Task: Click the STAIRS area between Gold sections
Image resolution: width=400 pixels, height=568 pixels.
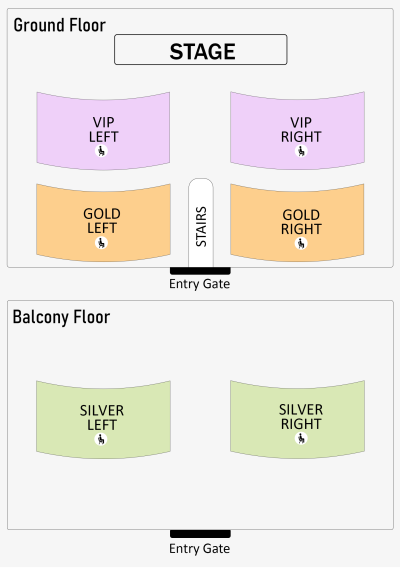Action: [x=201, y=223]
